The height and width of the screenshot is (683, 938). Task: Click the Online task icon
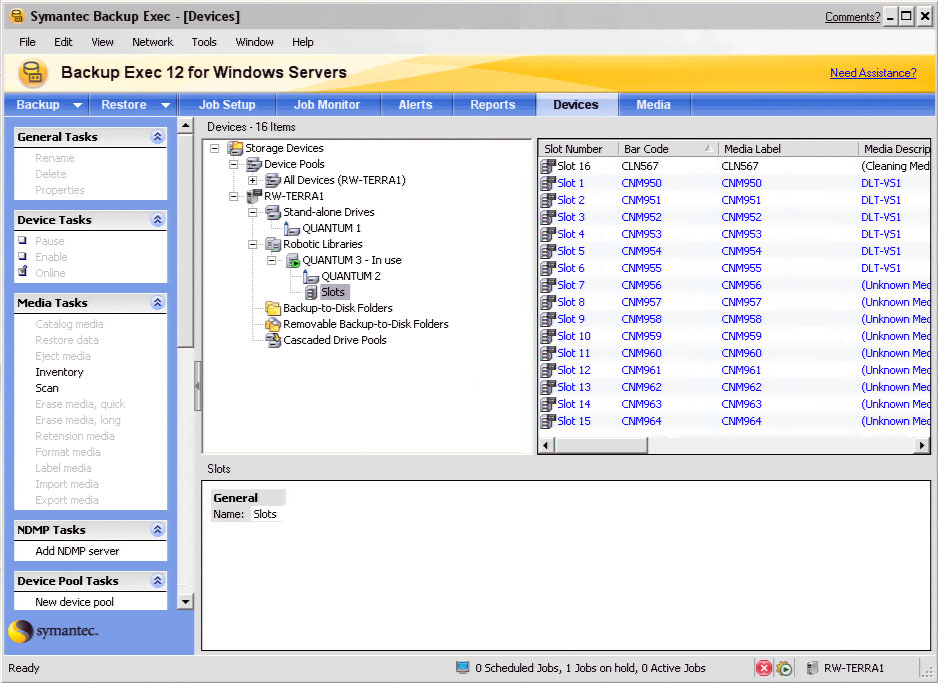click(x=23, y=272)
